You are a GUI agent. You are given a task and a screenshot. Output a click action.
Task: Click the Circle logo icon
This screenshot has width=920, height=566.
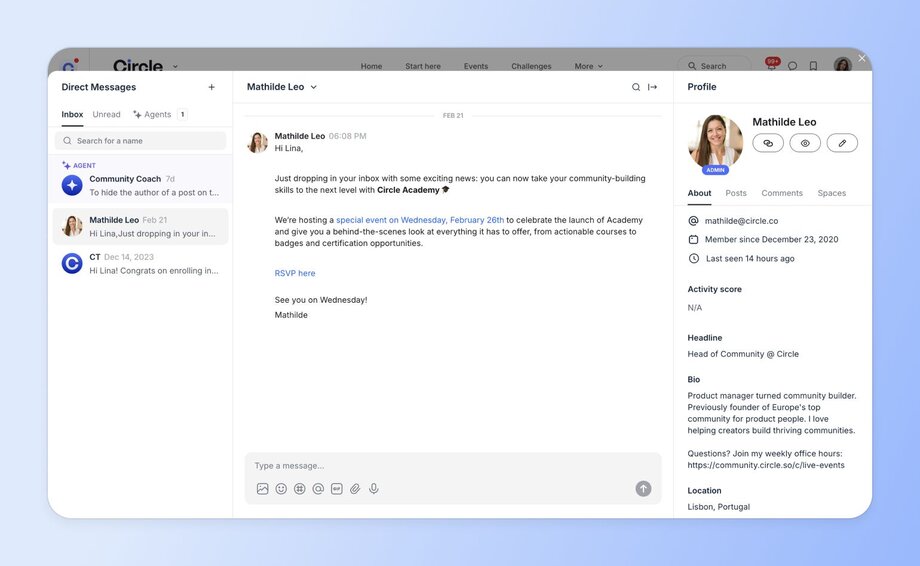point(70,66)
